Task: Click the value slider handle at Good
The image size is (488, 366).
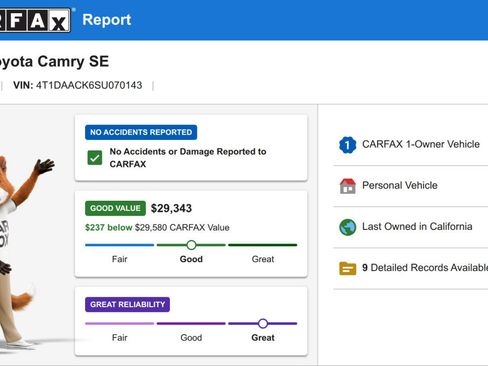Action: click(x=191, y=245)
